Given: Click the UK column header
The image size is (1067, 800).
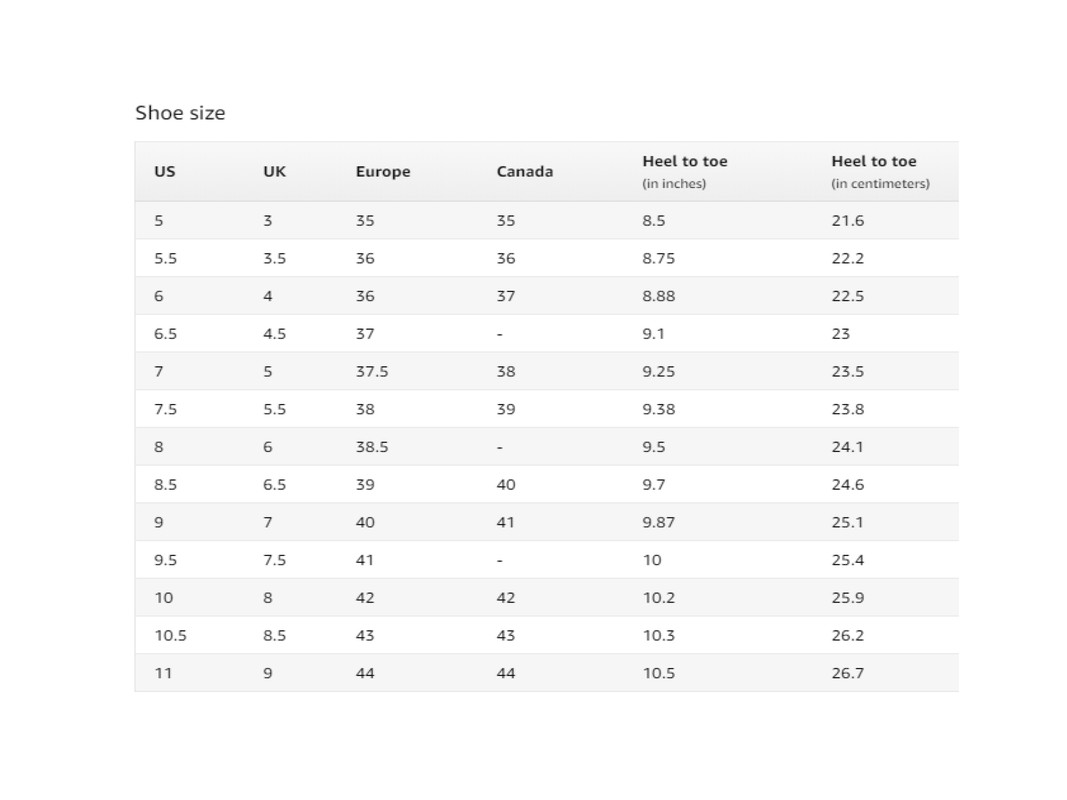Looking at the screenshot, I should tap(274, 171).
